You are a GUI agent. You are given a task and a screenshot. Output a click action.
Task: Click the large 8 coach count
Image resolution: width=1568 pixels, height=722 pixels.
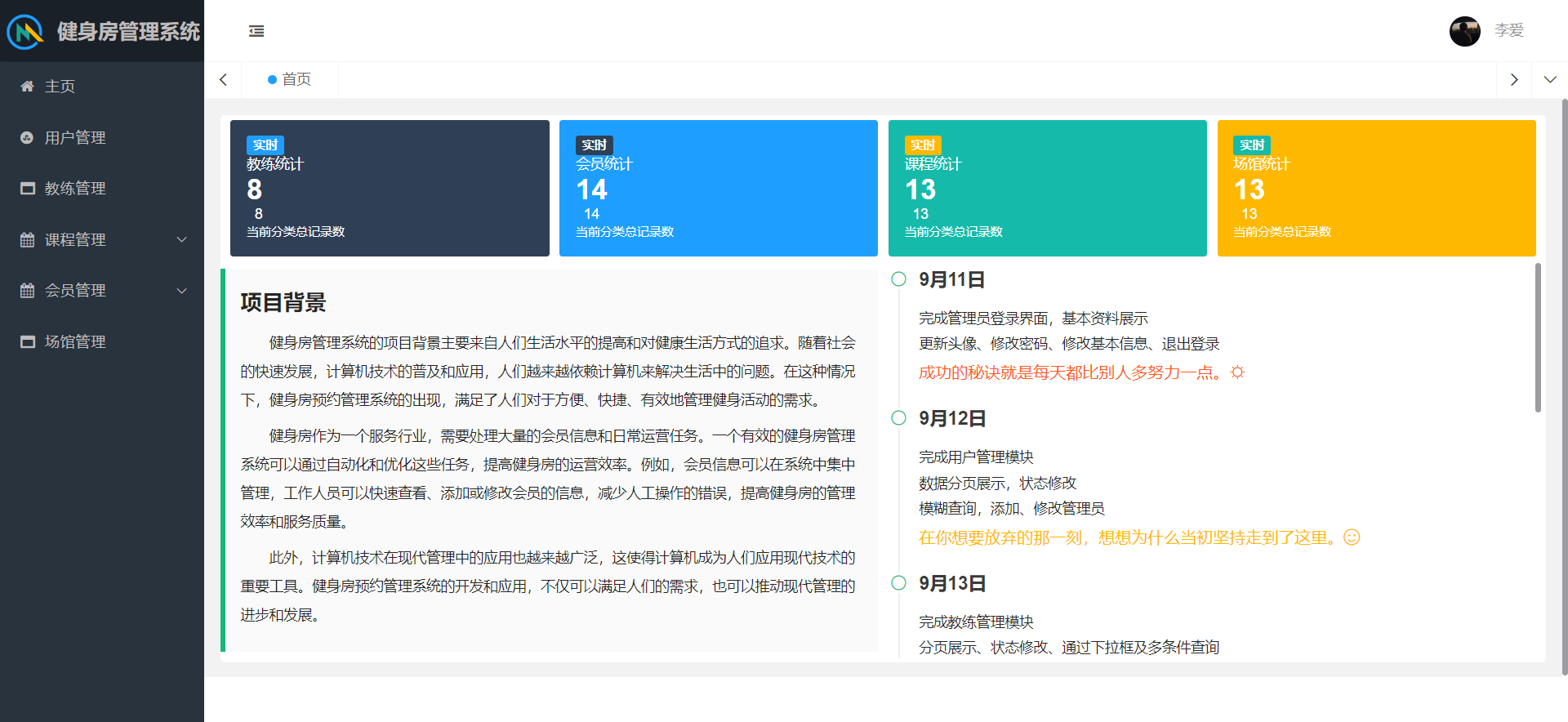[x=255, y=189]
